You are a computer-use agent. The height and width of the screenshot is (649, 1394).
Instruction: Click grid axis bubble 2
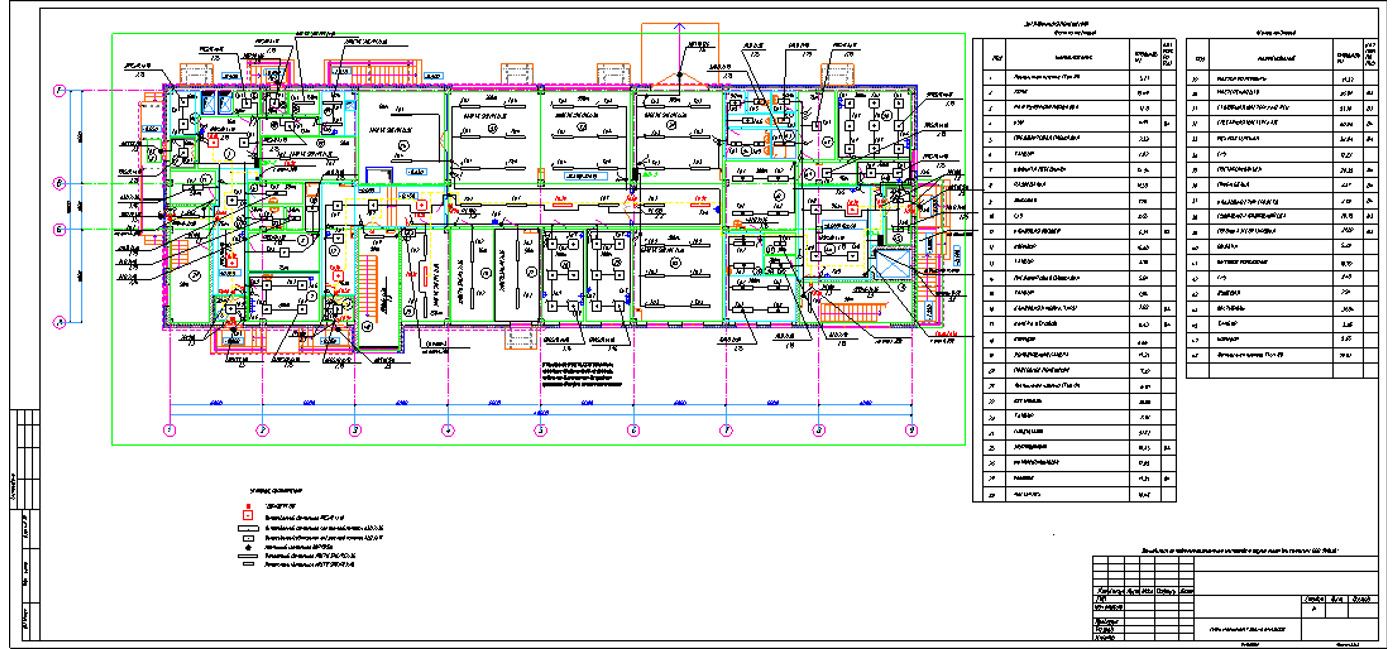(x=262, y=430)
